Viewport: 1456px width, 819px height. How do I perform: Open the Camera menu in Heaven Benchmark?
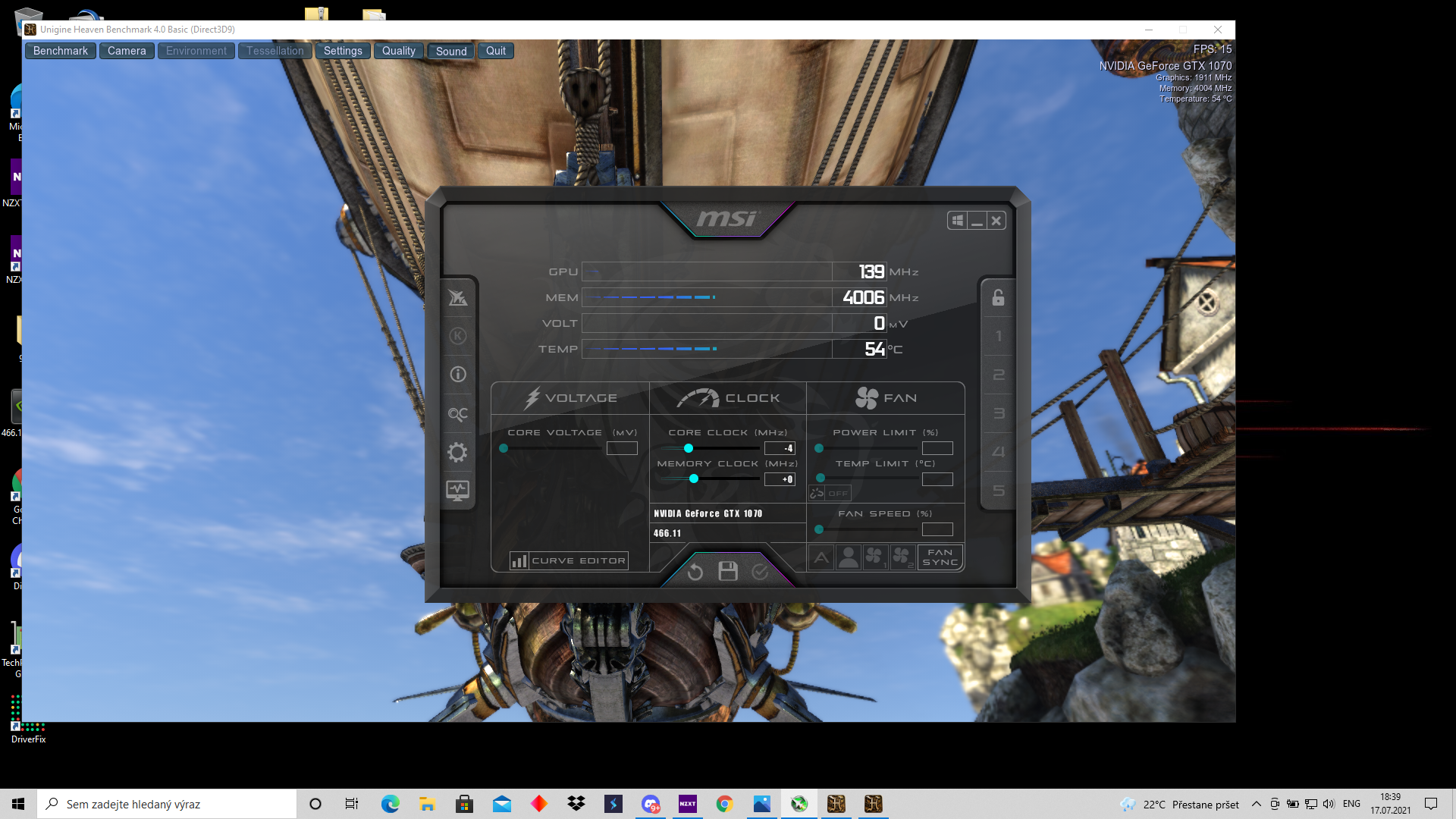[x=127, y=51]
